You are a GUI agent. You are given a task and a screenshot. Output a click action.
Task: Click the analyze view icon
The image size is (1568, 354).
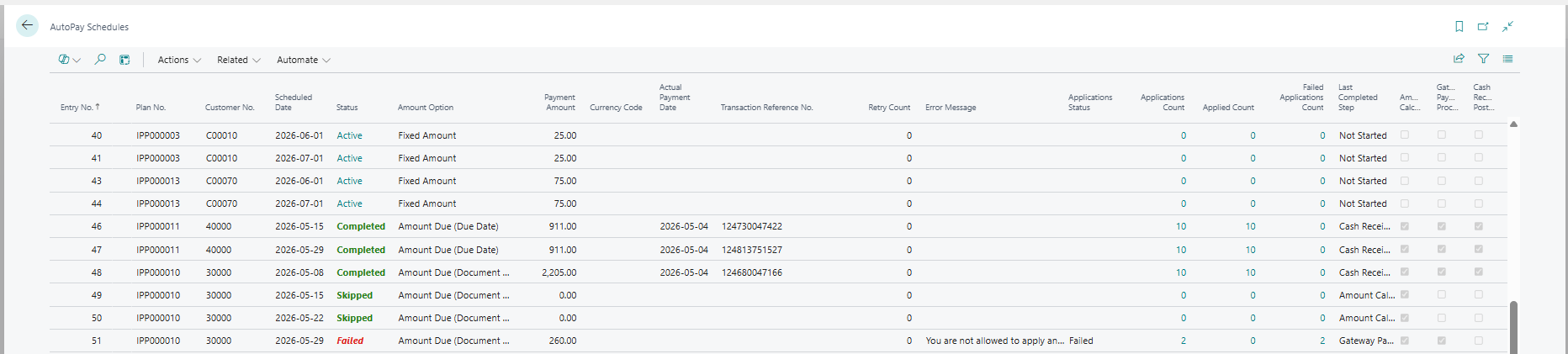tap(124, 60)
